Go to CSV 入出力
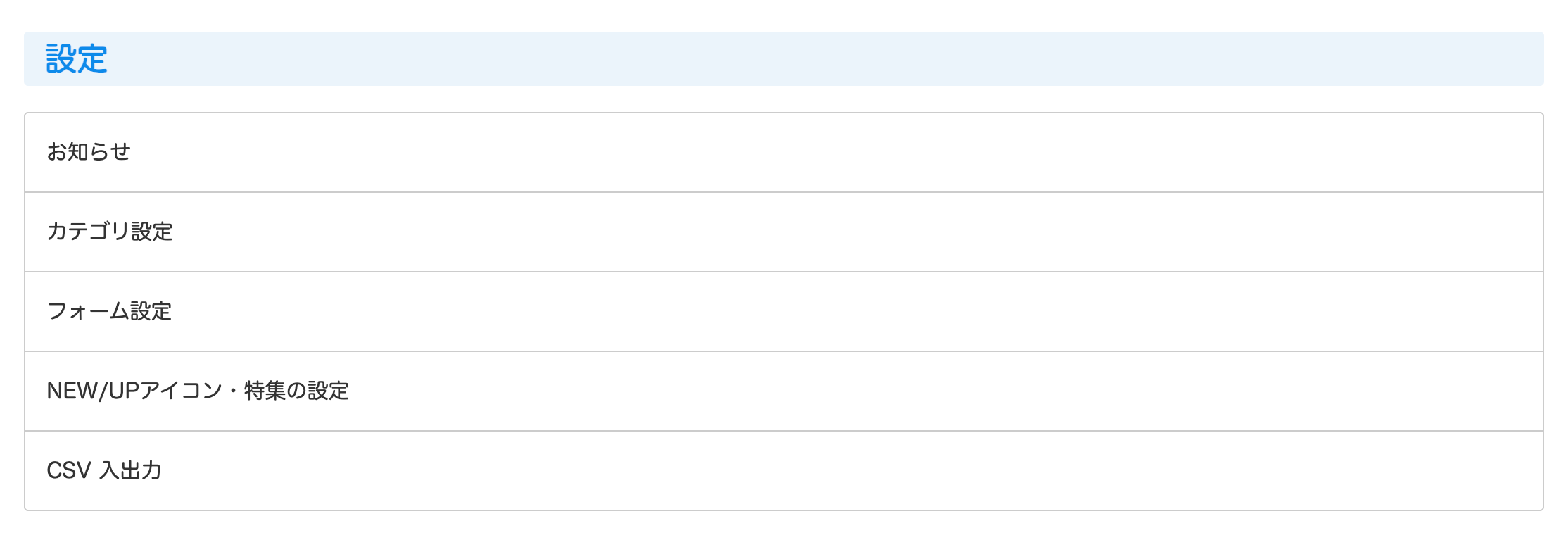 (x=104, y=470)
